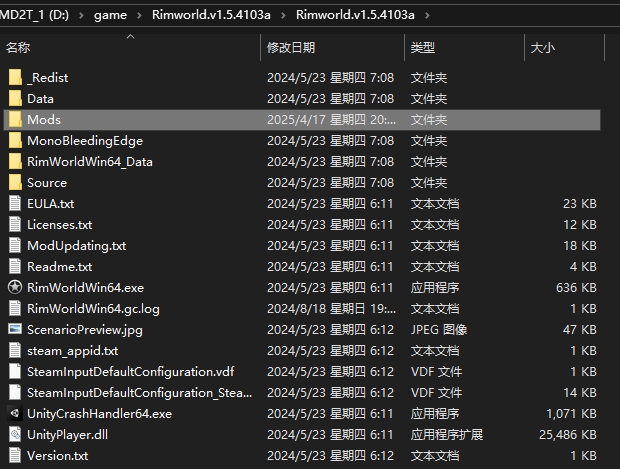620x469 pixels.
Task: Go to first Rimworld.v1.5.4103a breadcrumb segment
Action: click(211, 15)
